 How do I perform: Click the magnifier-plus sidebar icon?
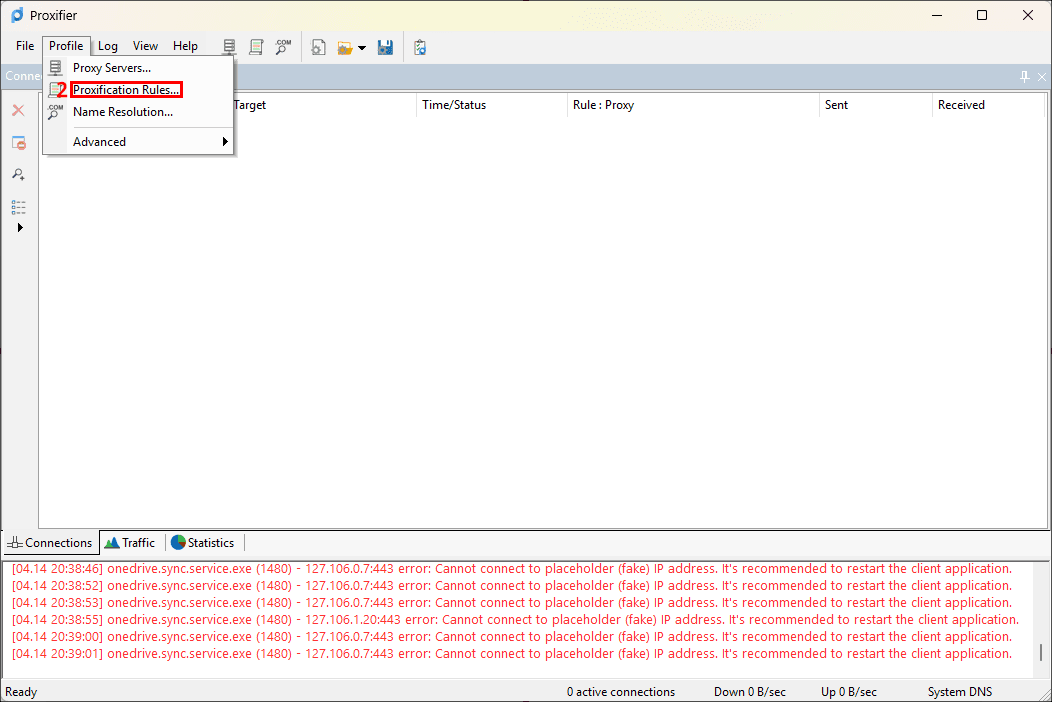tap(19, 174)
